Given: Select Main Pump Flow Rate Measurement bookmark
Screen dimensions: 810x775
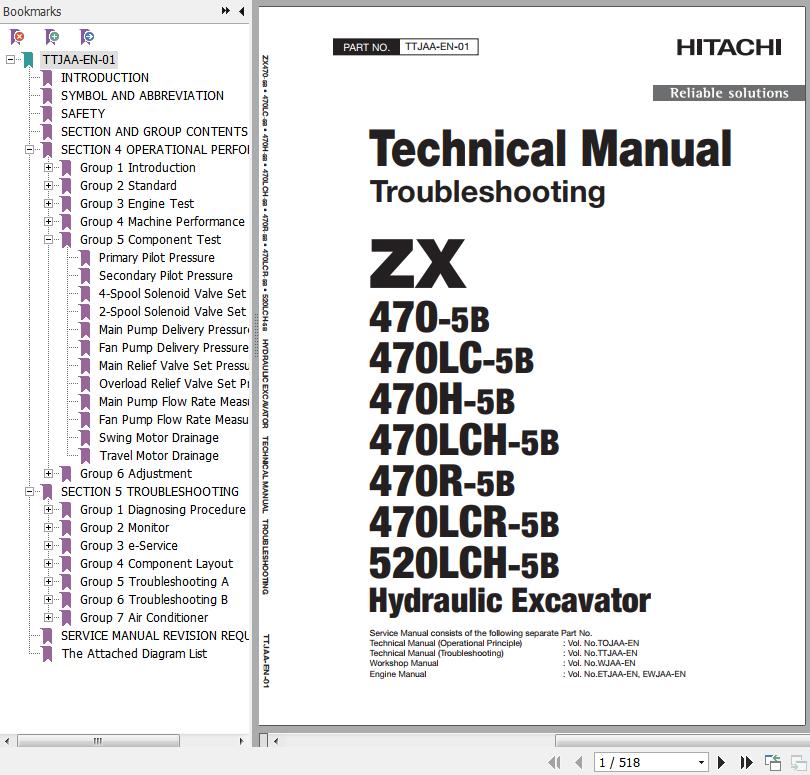Looking at the screenshot, I should point(174,402).
